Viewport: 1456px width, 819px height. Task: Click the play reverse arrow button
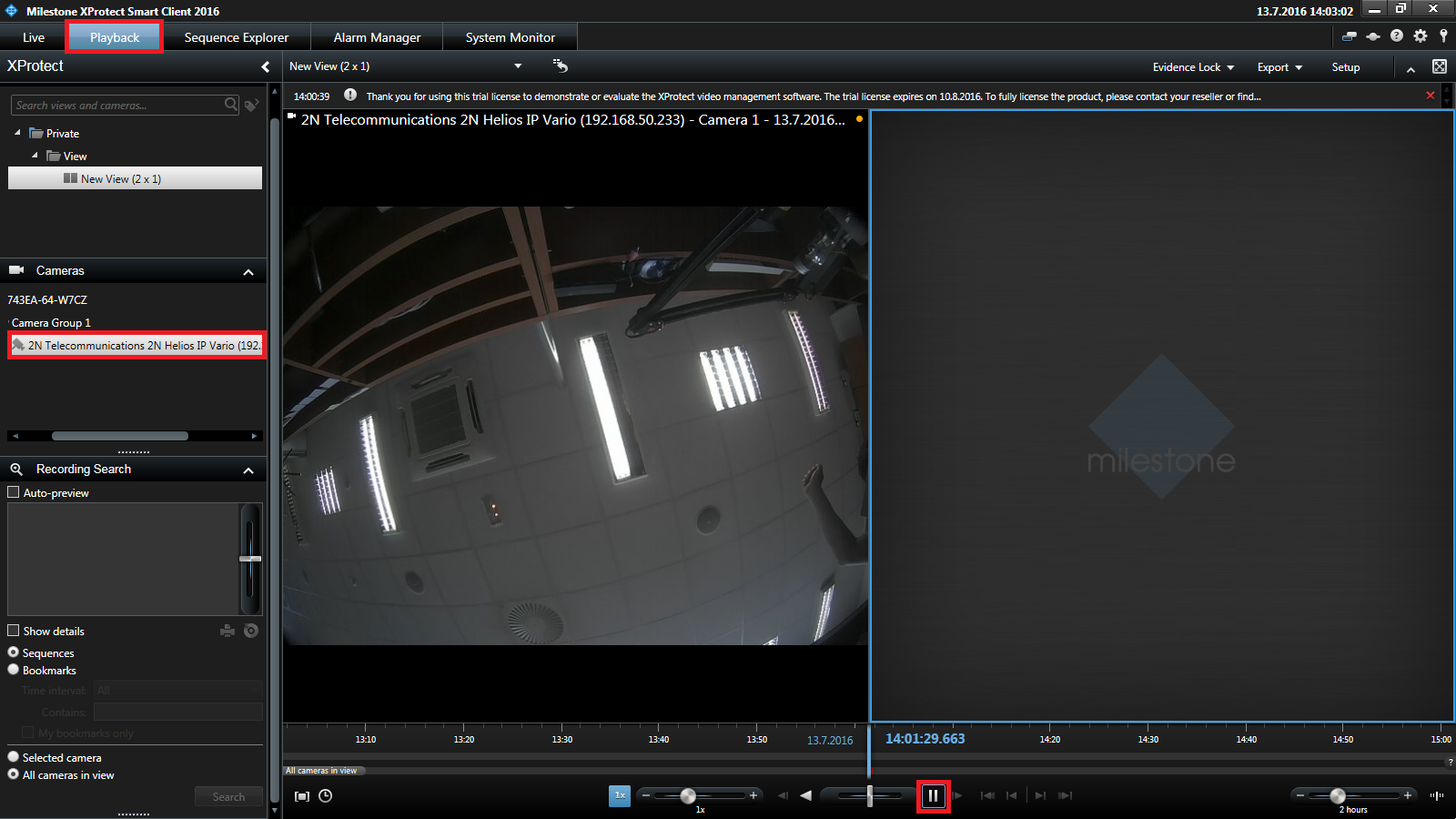805,796
